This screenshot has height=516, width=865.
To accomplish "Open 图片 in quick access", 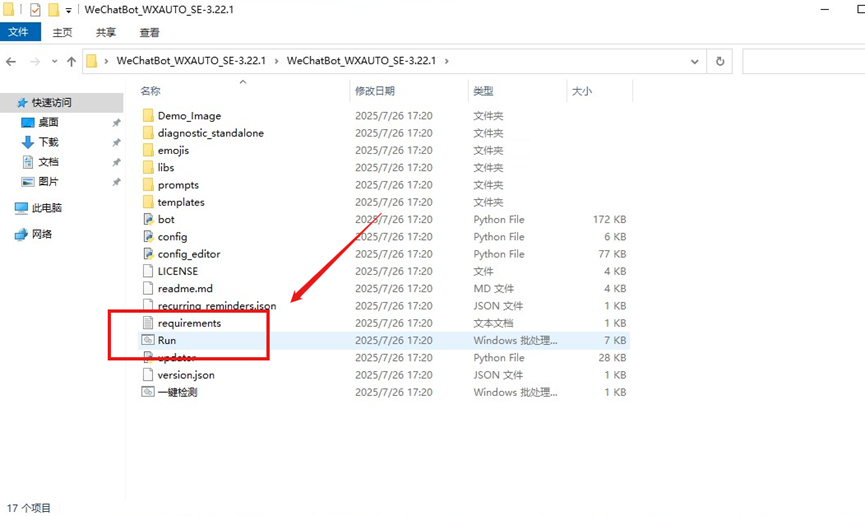I will 49,182.
